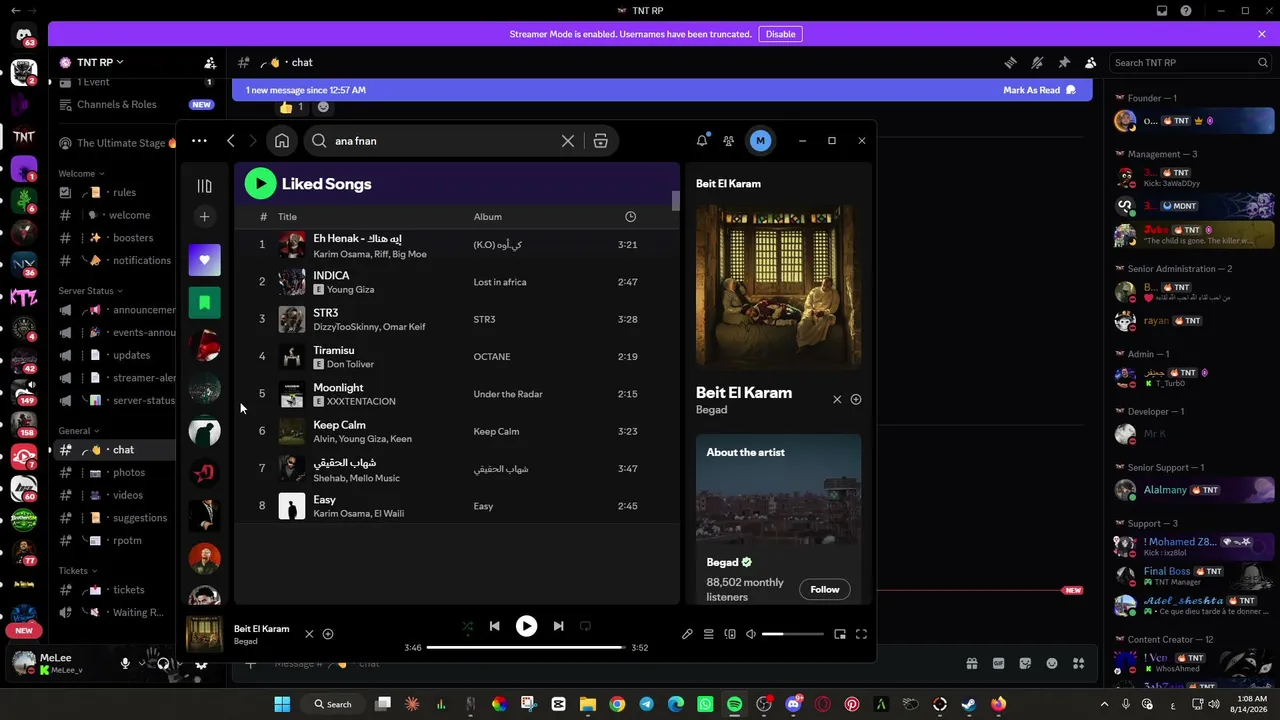
Task: Open Windows Start menu
Action: point(282,704)
